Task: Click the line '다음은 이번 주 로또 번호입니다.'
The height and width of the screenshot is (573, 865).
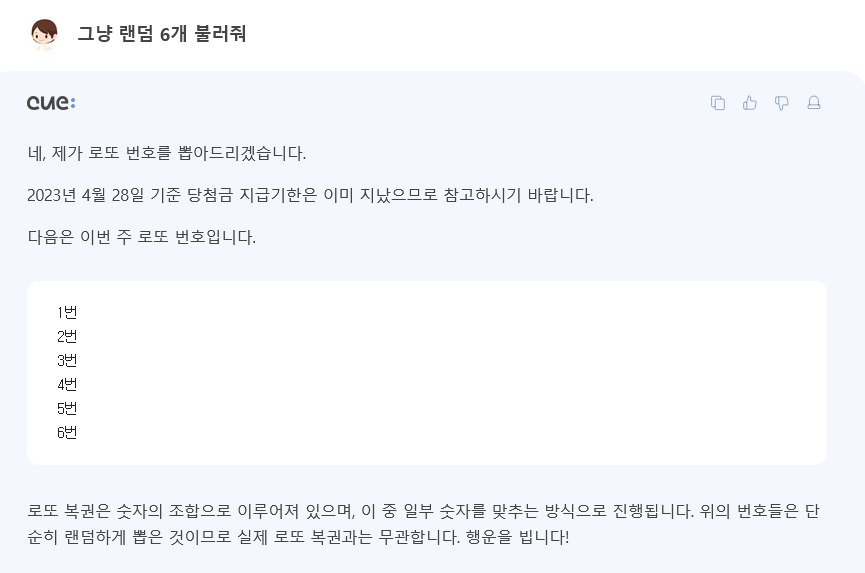Action: point(142,237)
